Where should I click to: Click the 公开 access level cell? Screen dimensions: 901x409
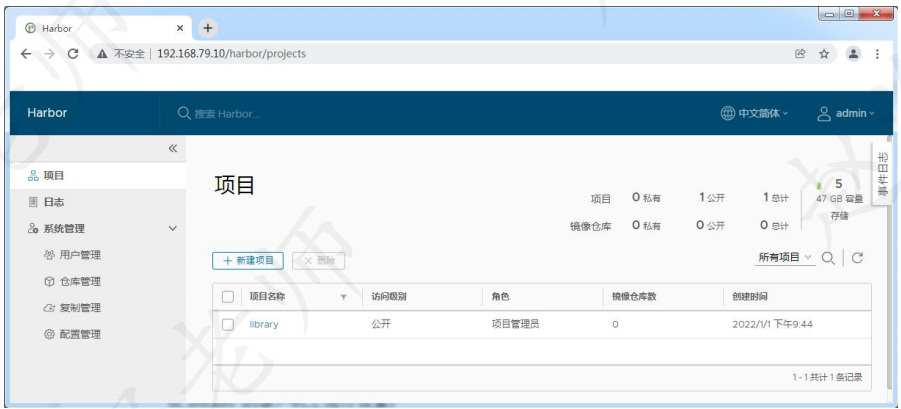click(381, 324)
